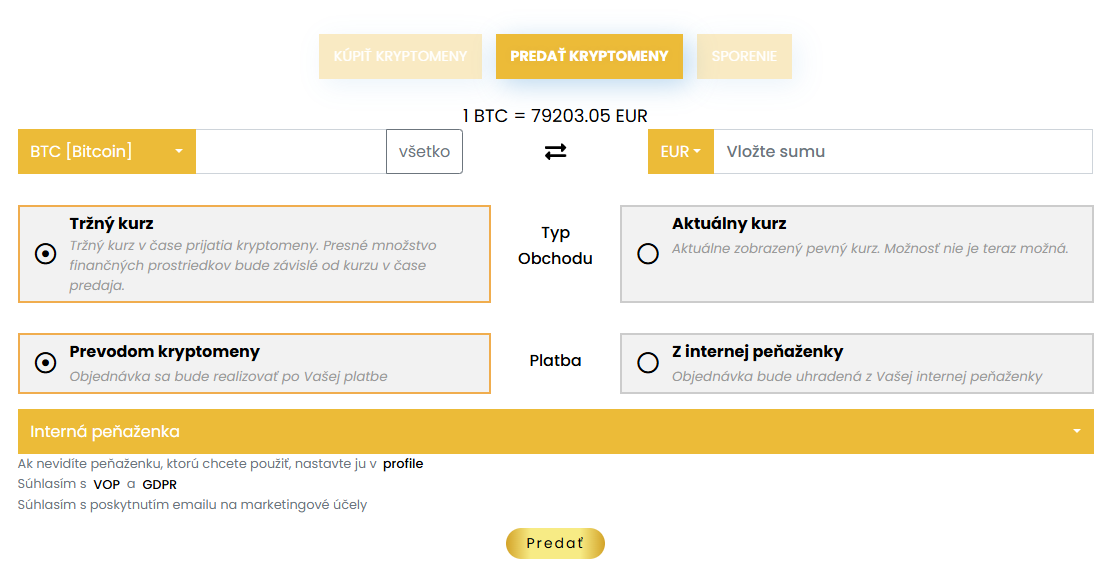Open the VOP terms link
Viewport: 1117px width, 582px height.
pyautogui.click(x=106, y=485)
